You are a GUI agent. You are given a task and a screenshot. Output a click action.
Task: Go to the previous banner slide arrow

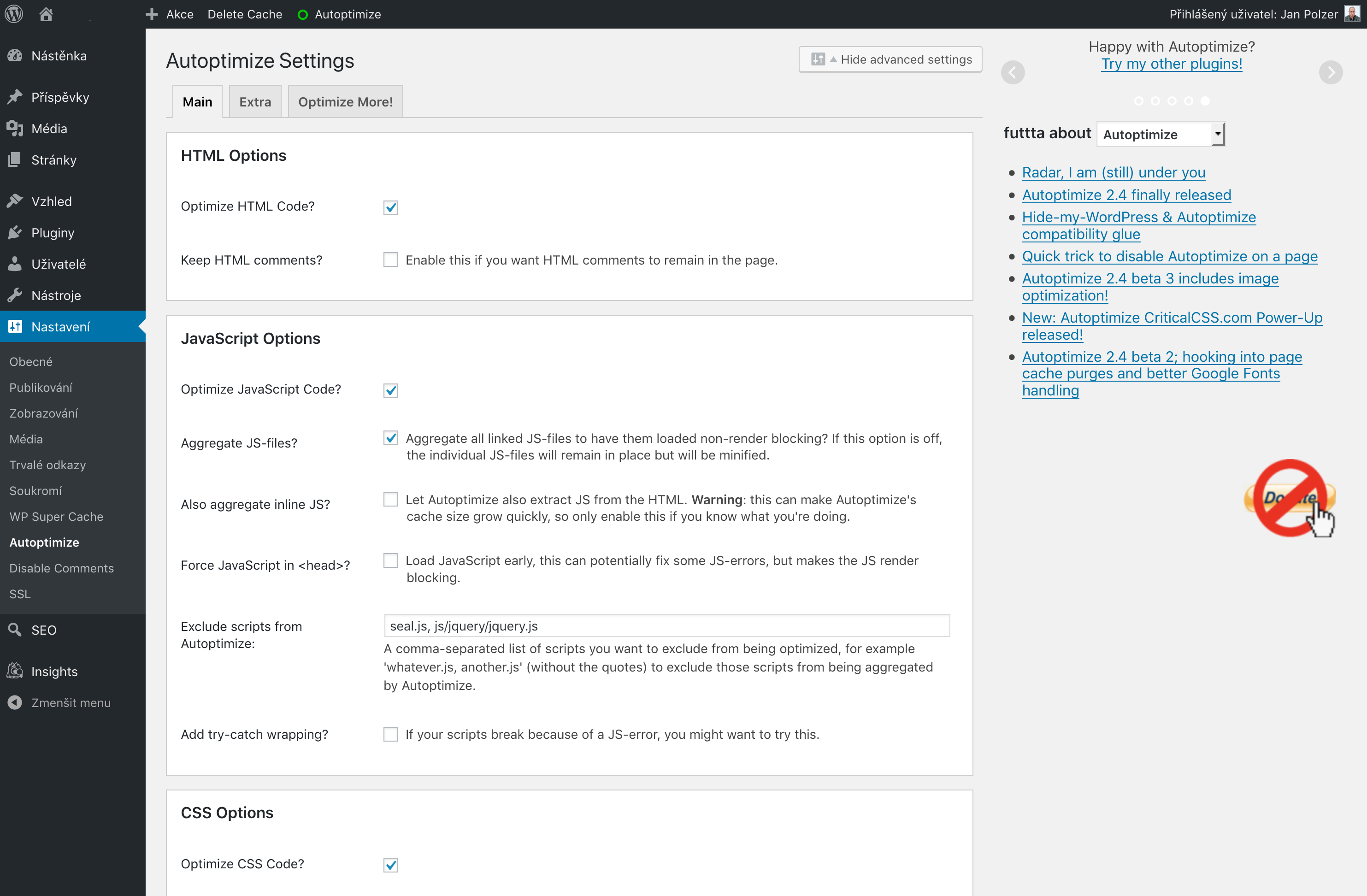pyautogui.click(x=1013, y=72)
